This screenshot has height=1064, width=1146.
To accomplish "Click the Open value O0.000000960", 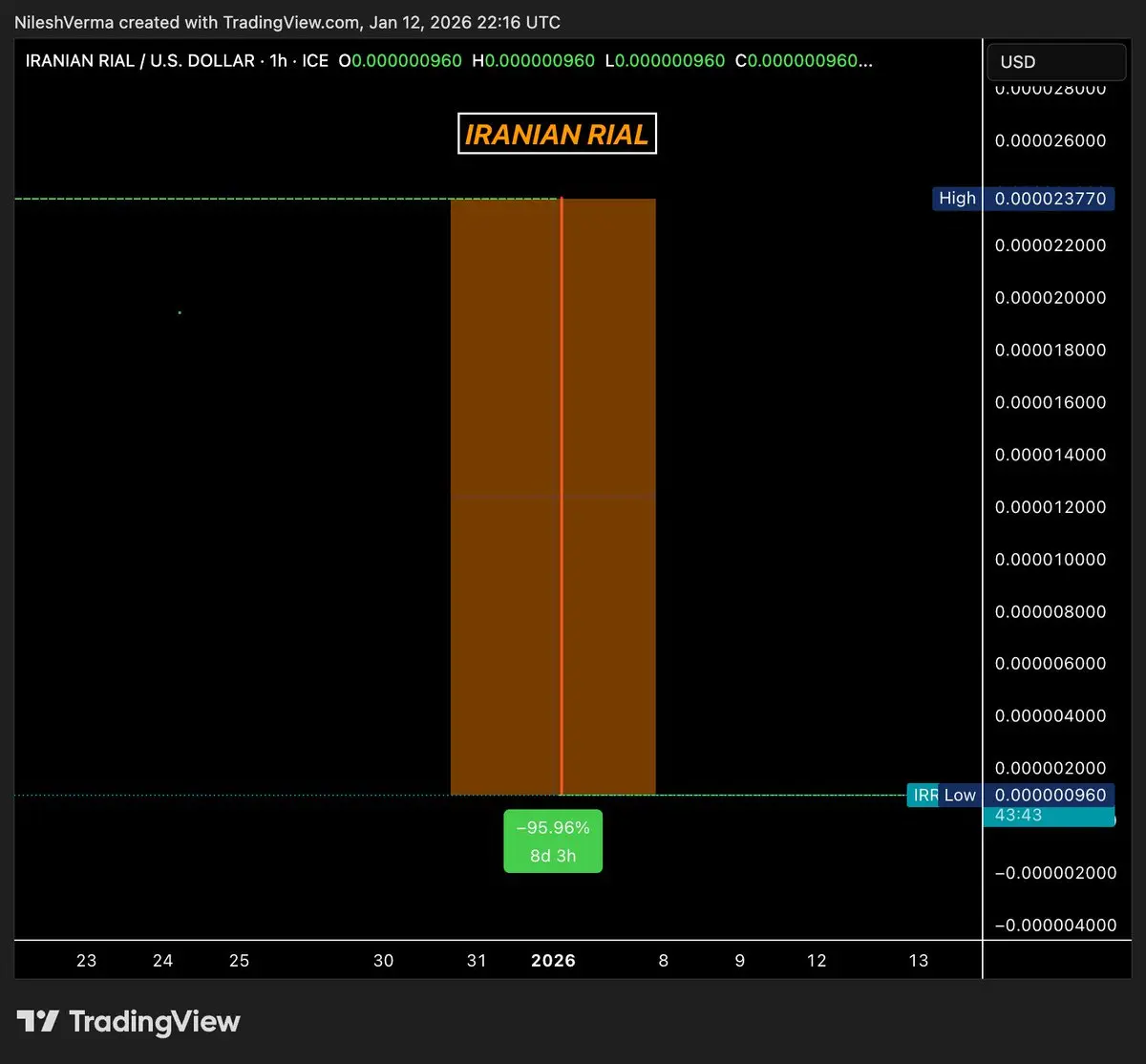I will [x=400, y=61].
